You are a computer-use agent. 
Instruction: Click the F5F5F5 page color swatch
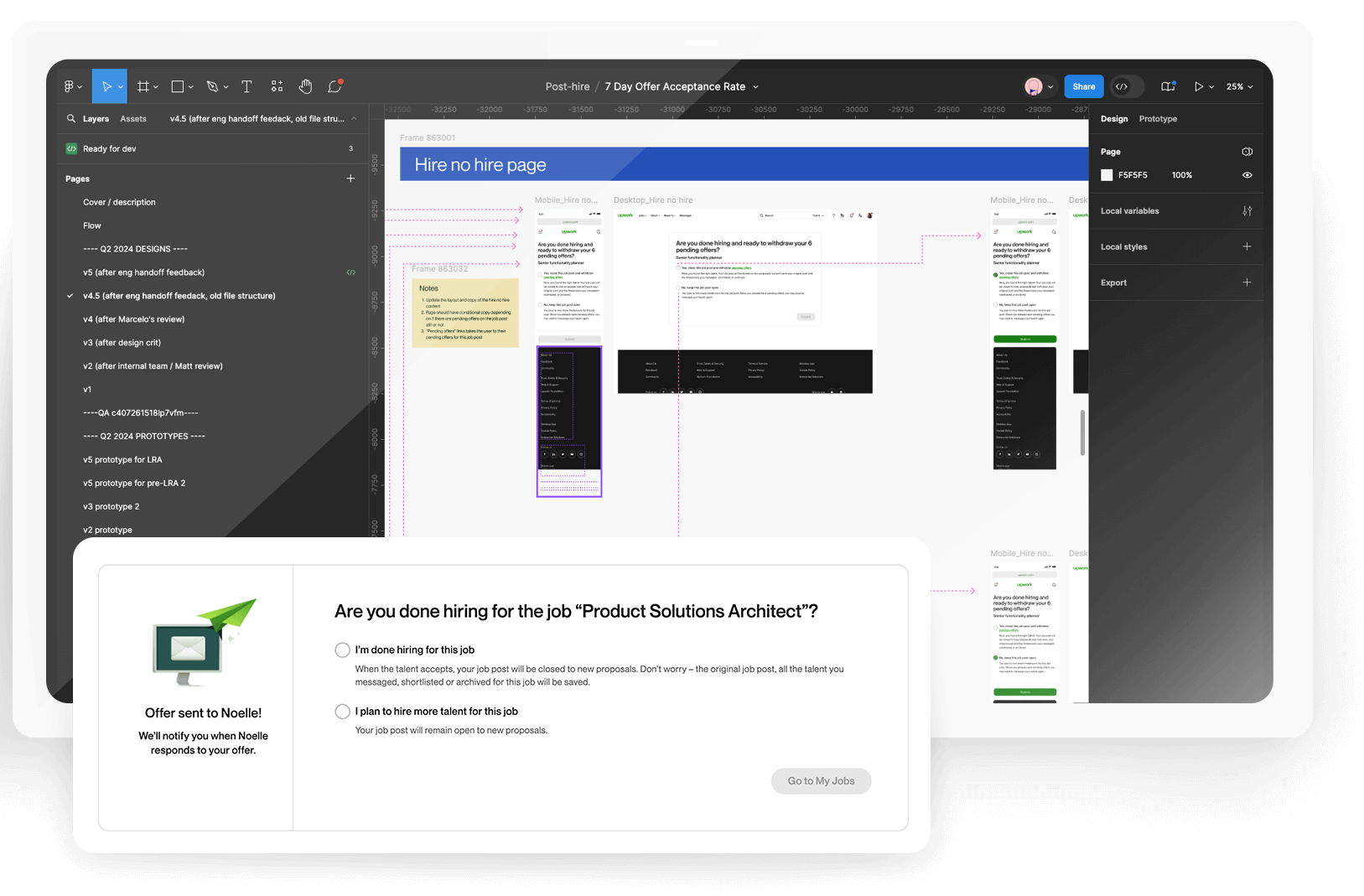pos(1107,175)
